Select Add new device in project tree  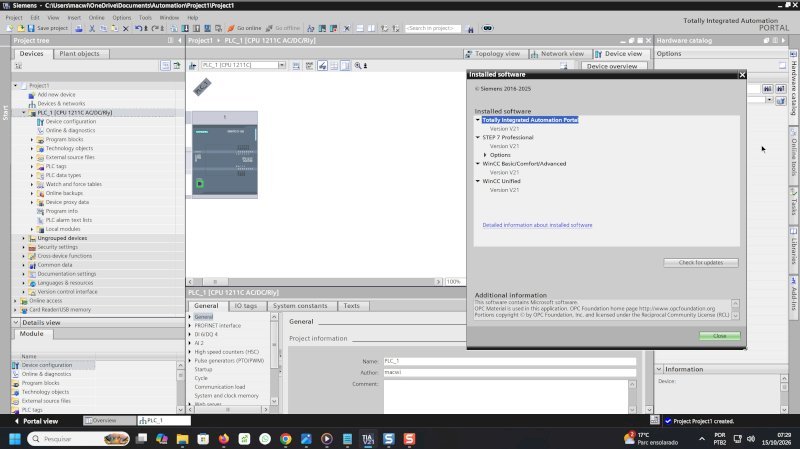coord(56,95)
